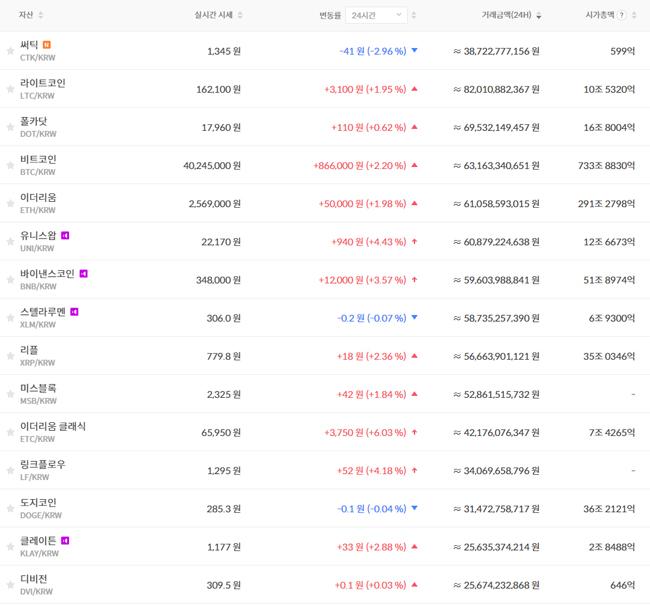The height and width of the screenshot is (605, 650).
Task: Click the purple badge next to 클레이튼
Action: 65,541
